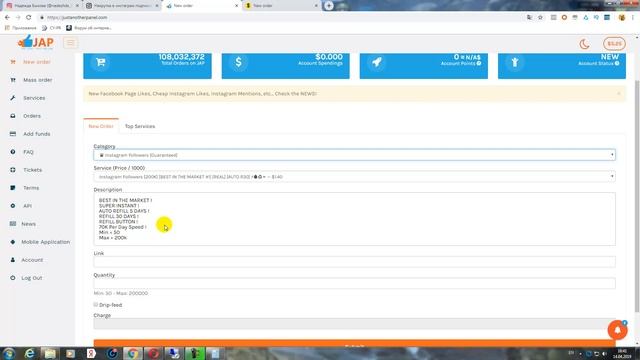Open the Apps bookmarks shortcut
The height and width of the screenshot is (360, 640).
(20, 28)
